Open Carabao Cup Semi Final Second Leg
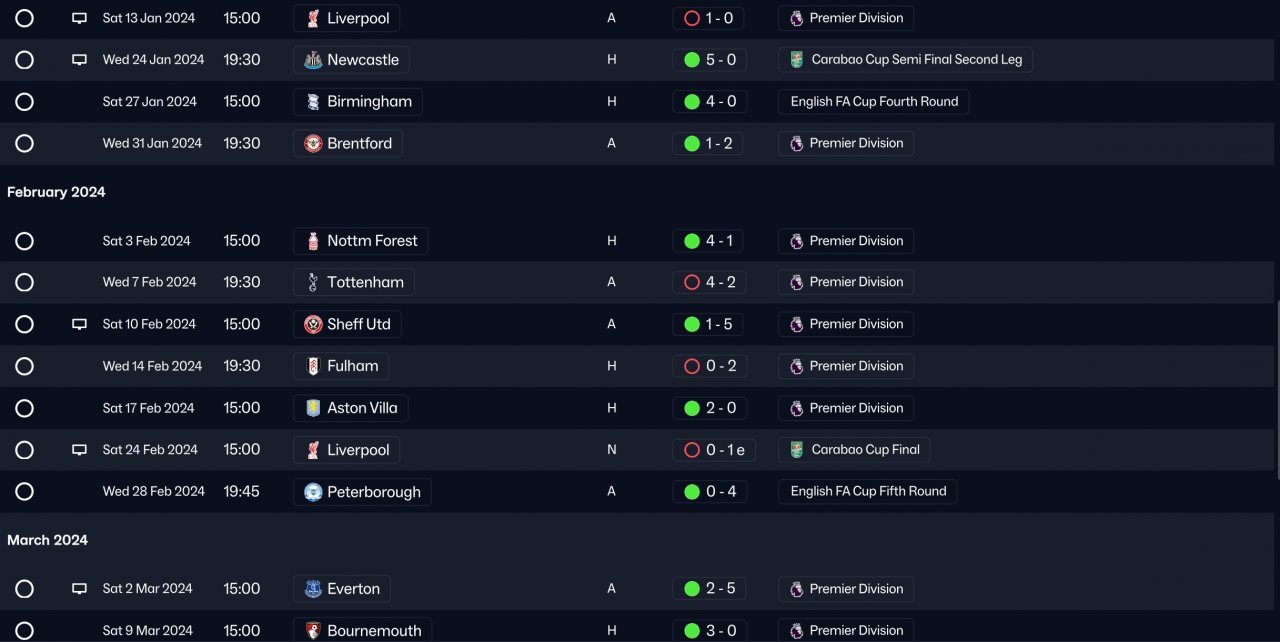The height and width of the screenshot is (642, 1280). 916,60
